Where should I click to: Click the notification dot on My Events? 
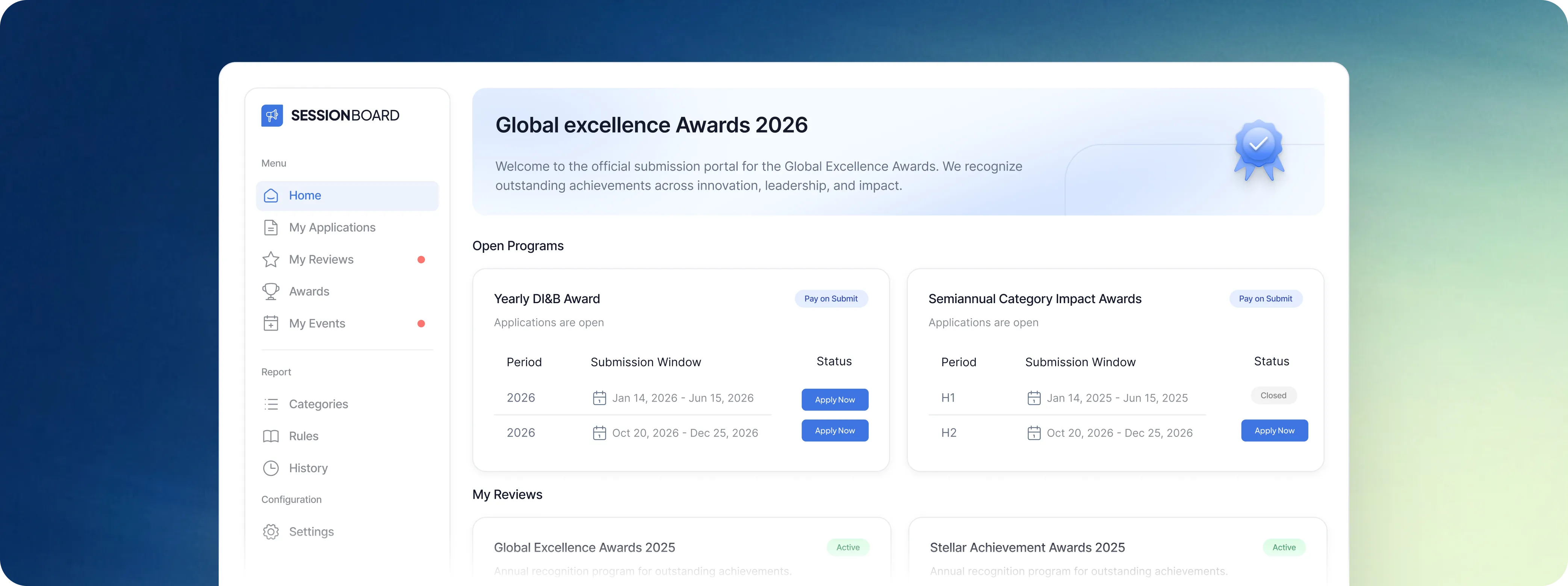click(422, 324)
